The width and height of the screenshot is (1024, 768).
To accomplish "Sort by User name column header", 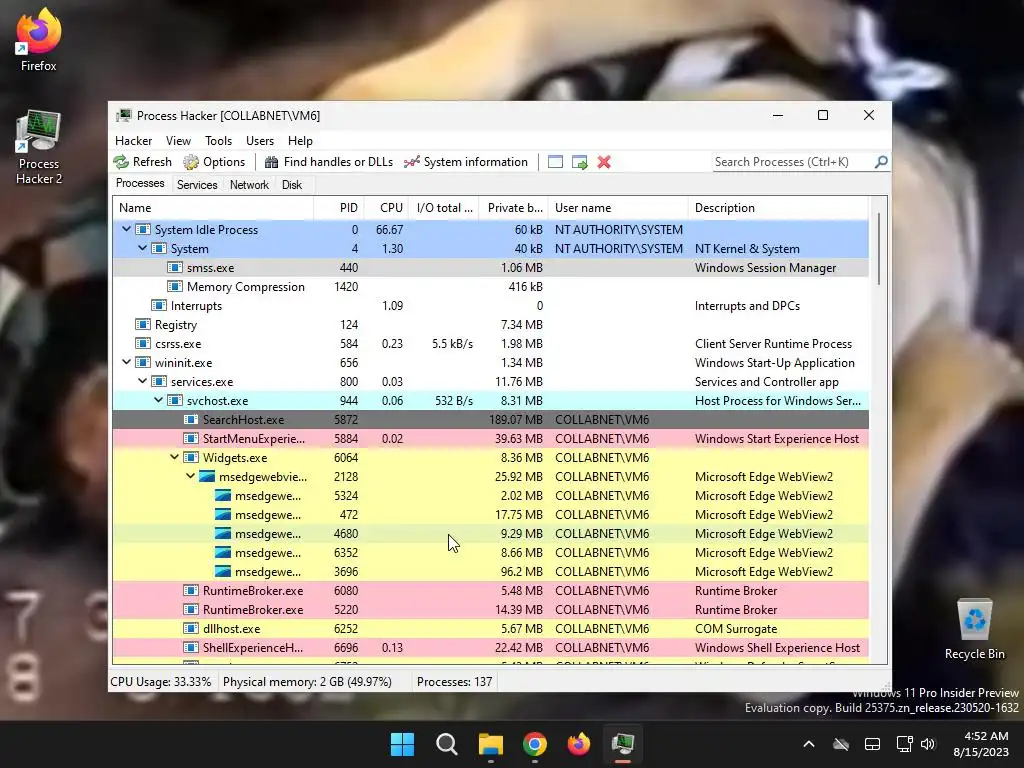I will point(618,208).
